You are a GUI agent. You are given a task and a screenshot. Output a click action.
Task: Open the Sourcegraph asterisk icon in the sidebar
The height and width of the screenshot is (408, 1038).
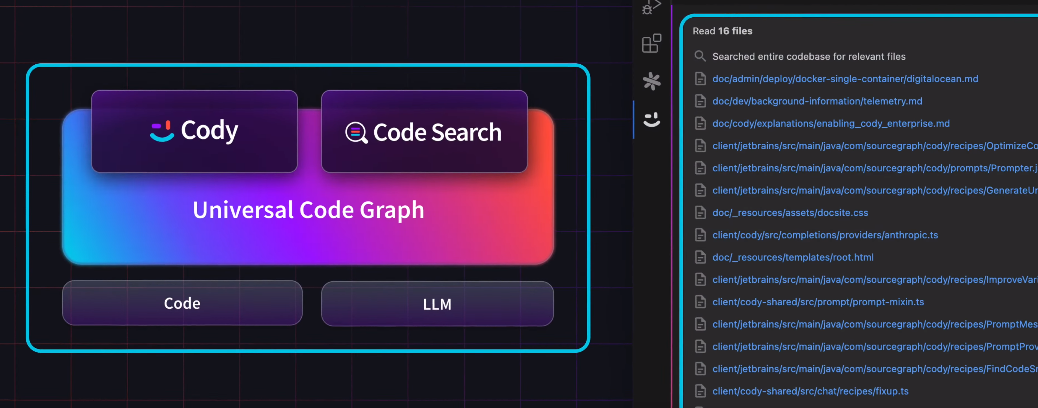click(651, 81)
